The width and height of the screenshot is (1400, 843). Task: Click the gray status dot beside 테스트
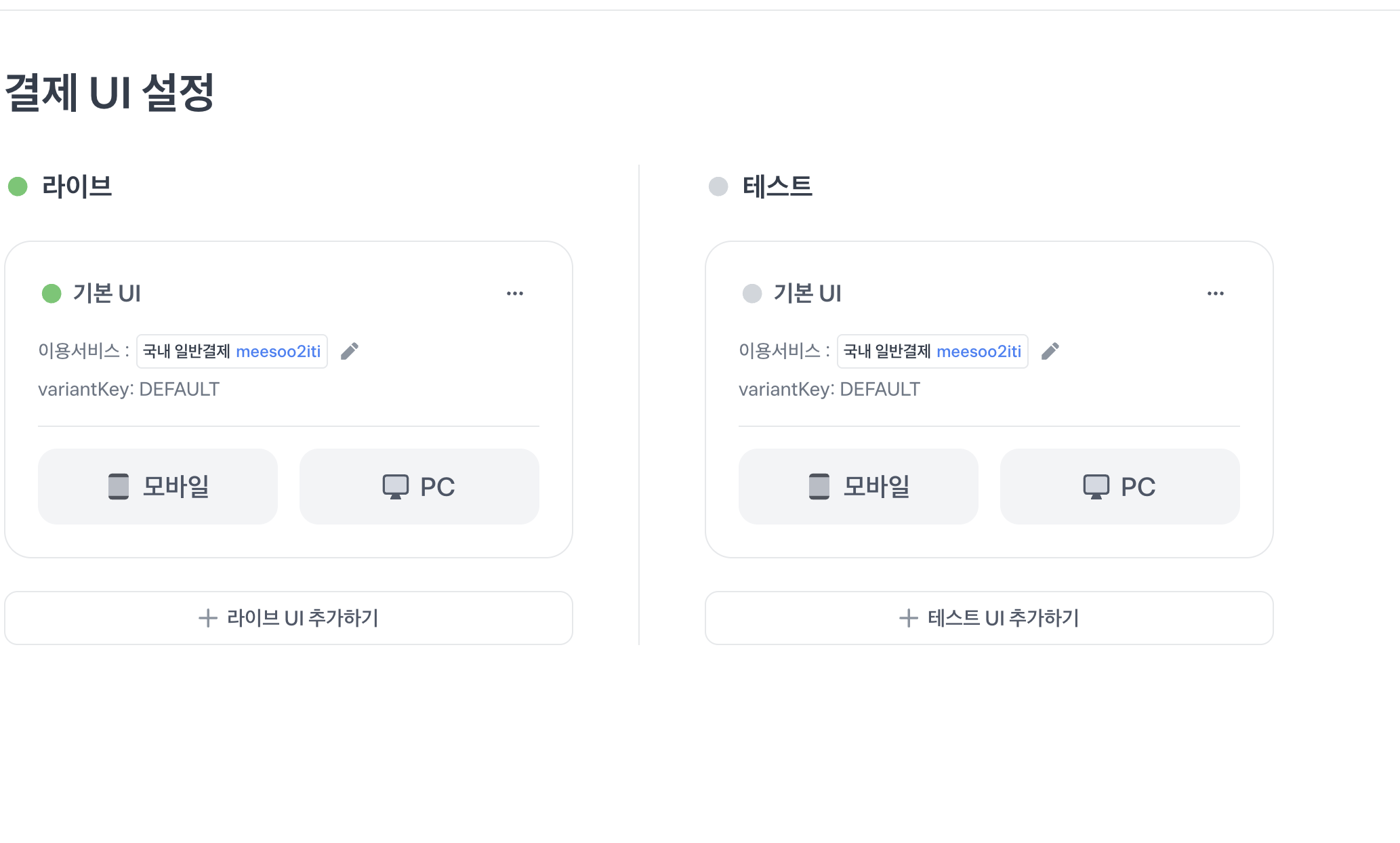(x=718, y=186)
